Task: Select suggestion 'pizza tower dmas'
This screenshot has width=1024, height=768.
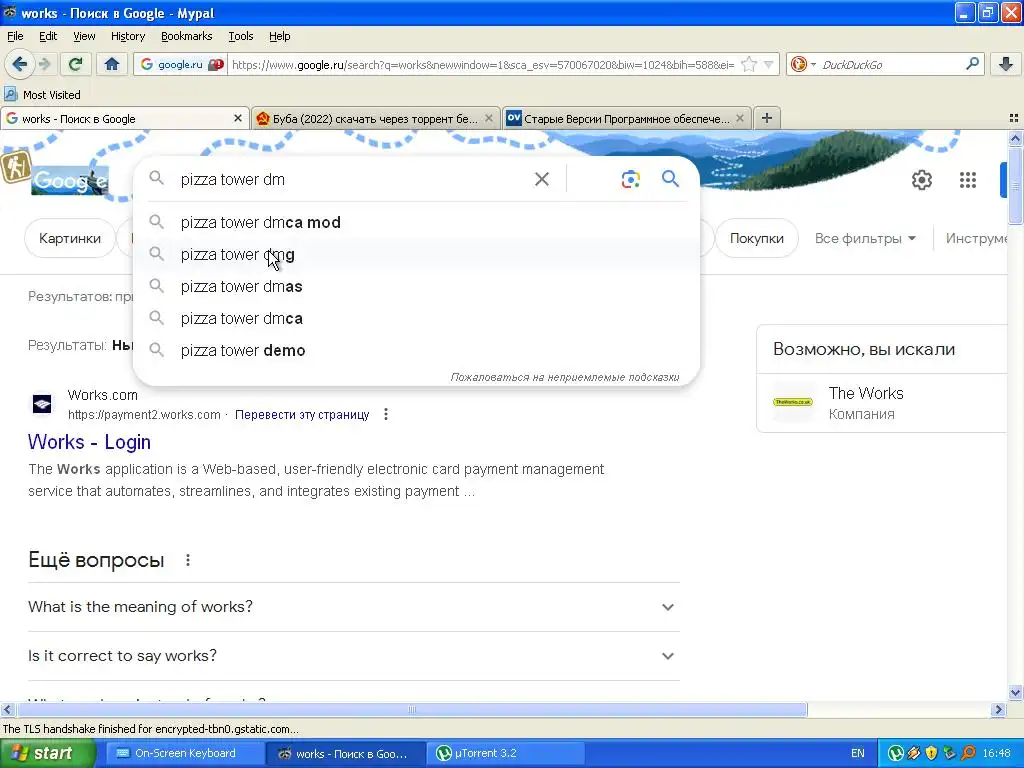Action: [416, 286]
